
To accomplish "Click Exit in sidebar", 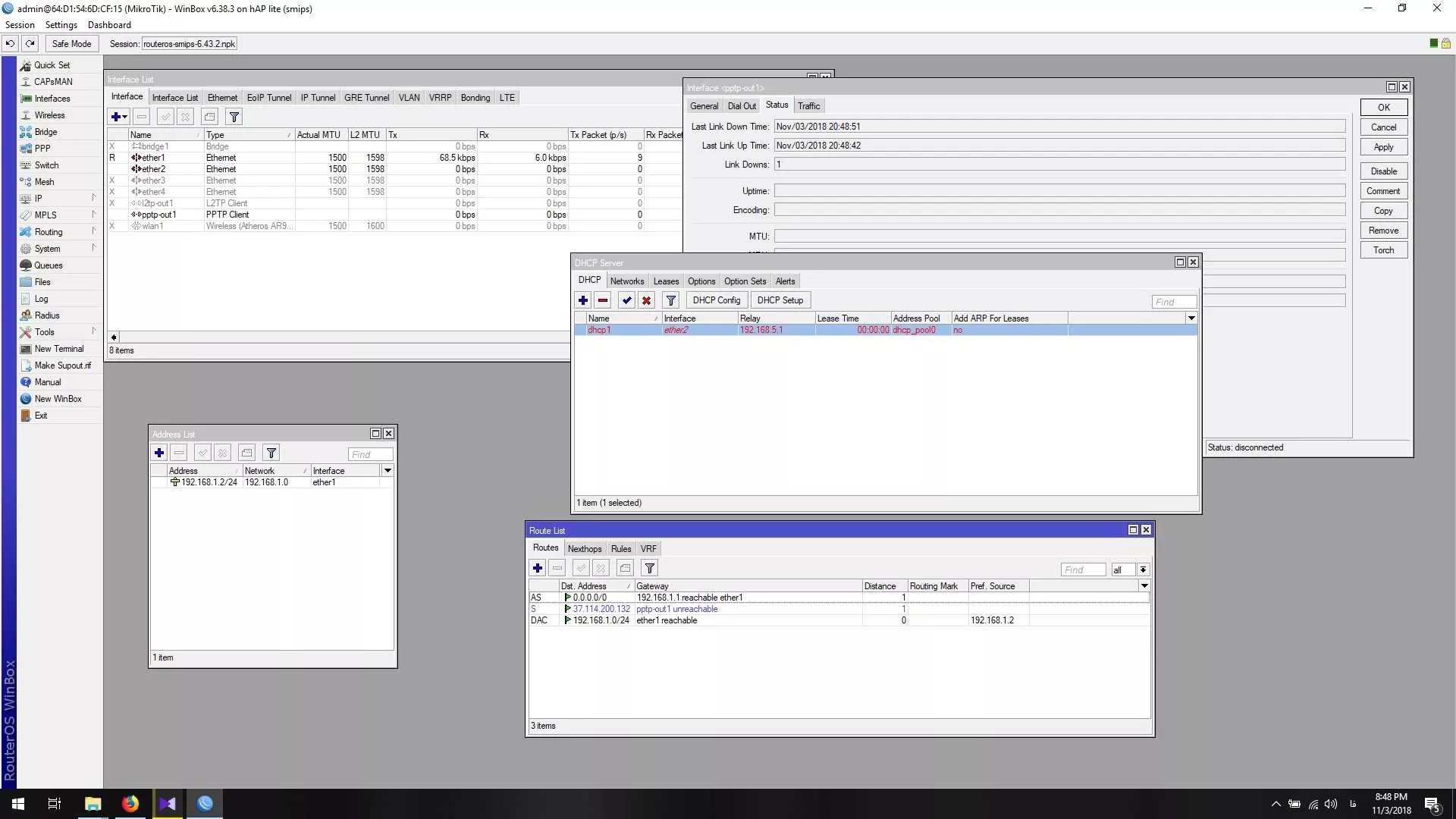I will (40, 416).
